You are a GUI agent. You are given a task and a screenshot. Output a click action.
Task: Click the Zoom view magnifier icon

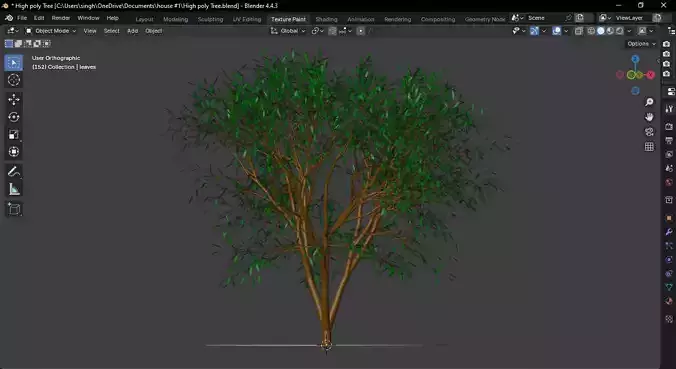point(649,102)
